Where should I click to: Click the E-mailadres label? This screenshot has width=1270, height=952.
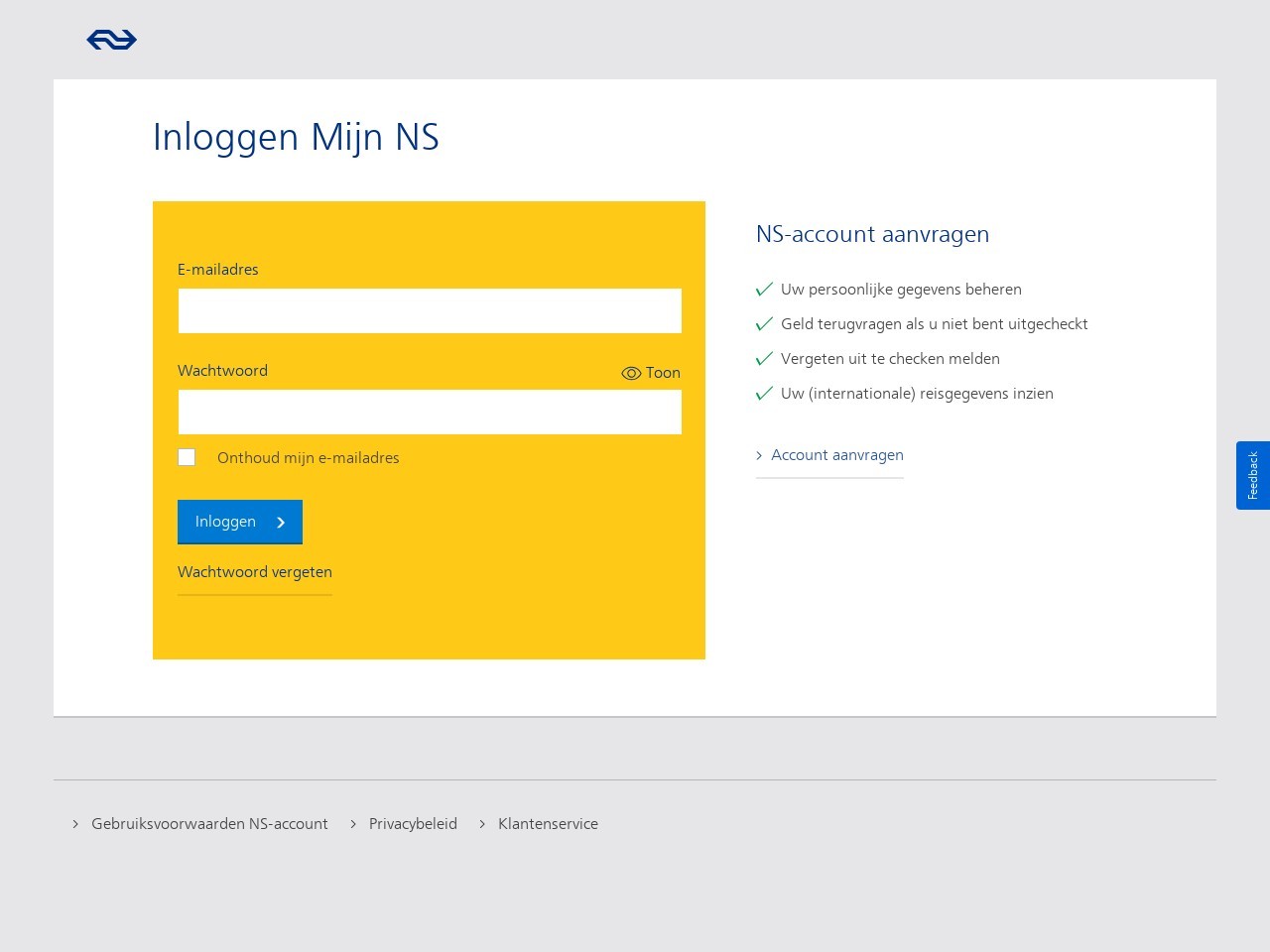[218, 270]
